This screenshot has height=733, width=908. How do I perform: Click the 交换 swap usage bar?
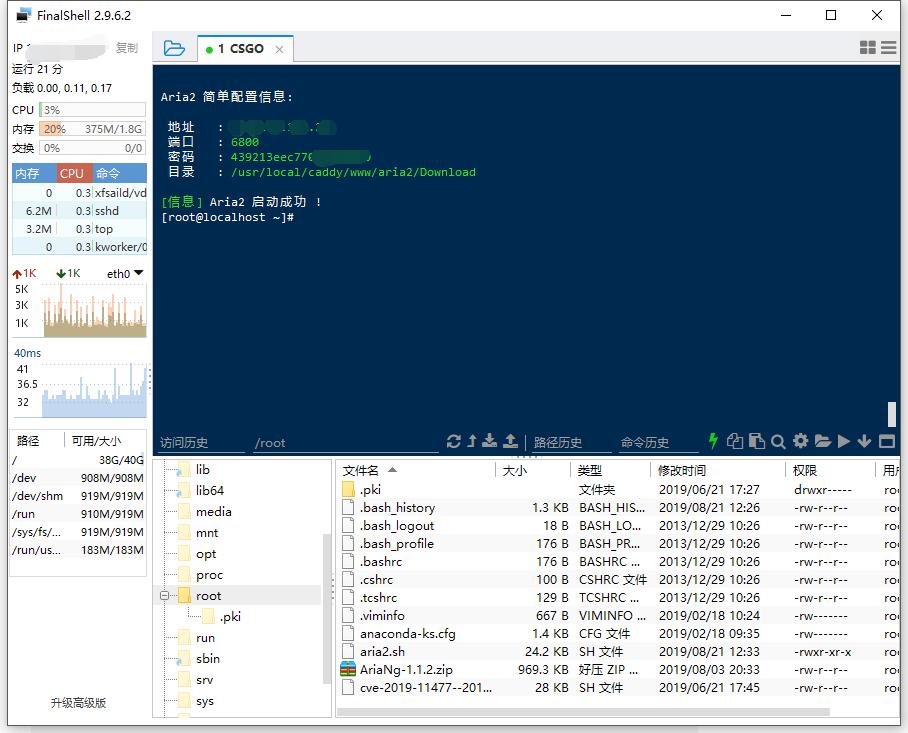click(x=92, y=148)
